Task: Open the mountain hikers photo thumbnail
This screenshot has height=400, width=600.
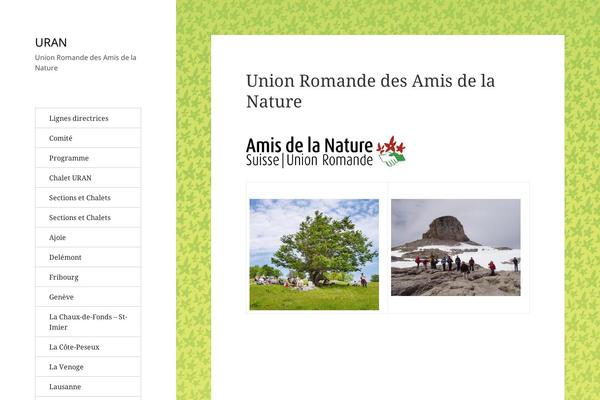Action: click(456, 247)
